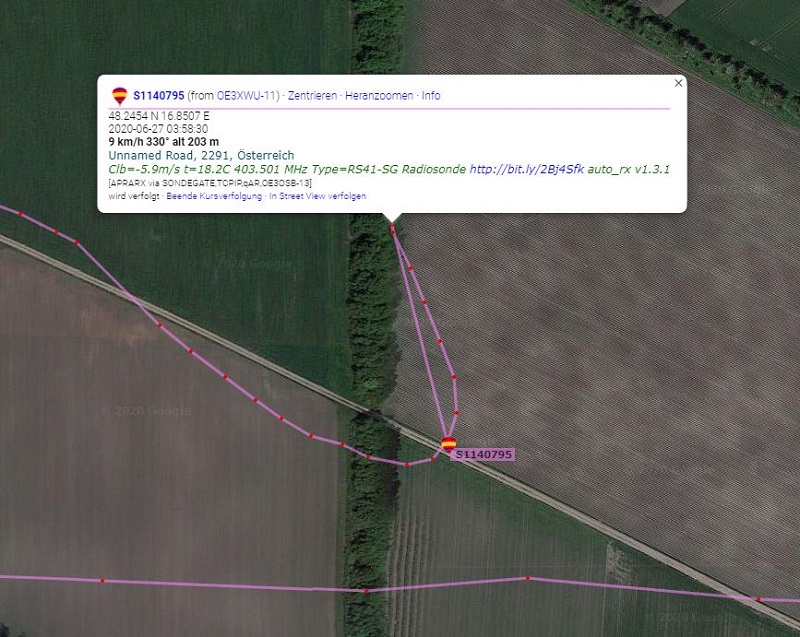
Task: Open the Info link for this radiosonde
Action: pos(431,96)
